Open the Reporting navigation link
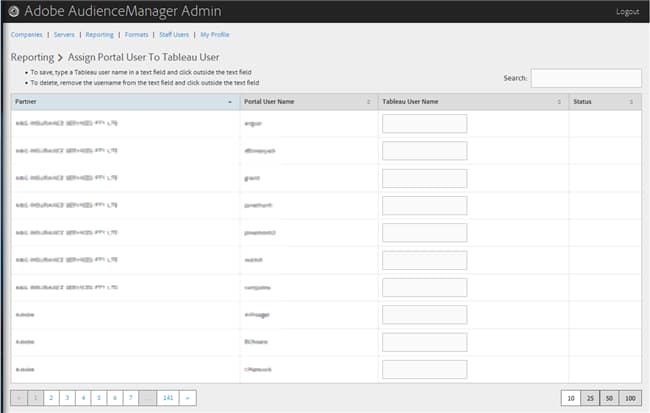Image resolution: width=650 pixels, height=413 pixels. pos(99,34)
